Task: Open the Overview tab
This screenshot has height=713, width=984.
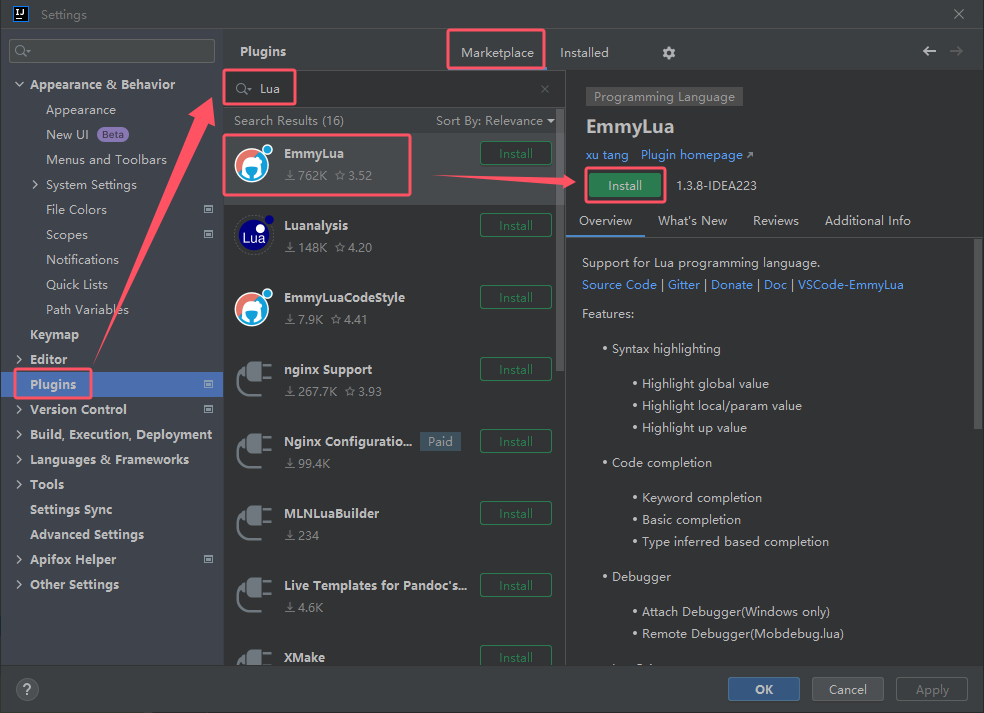Action: tap(606, 221)
